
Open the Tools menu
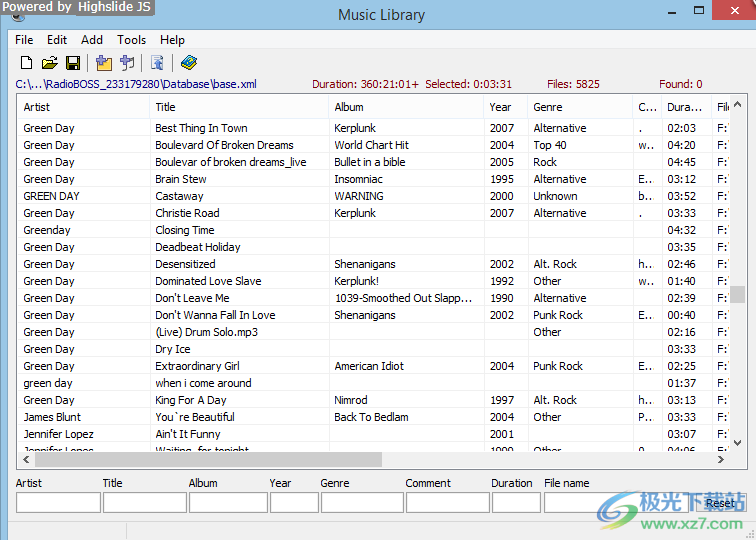pos(132,40)
